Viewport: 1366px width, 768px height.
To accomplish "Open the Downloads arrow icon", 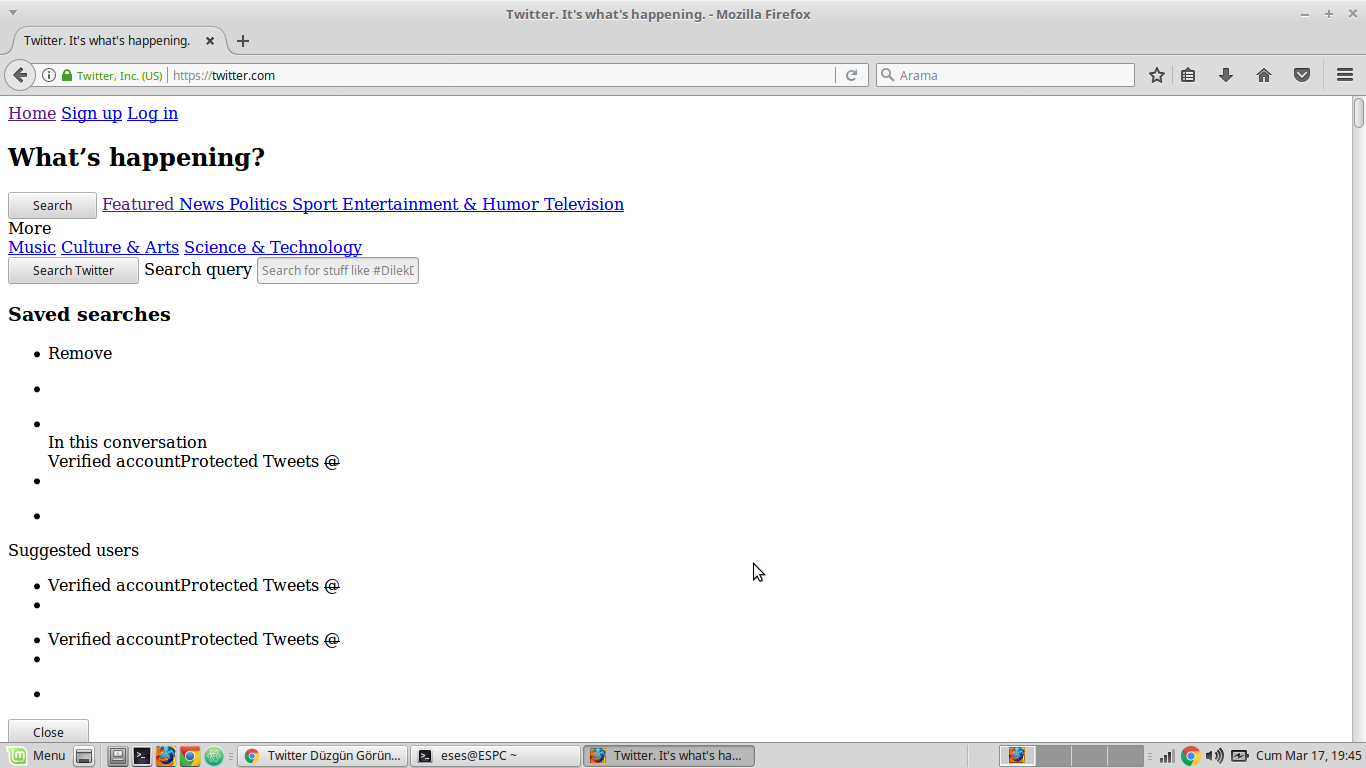I will [x=1226, y=75].
